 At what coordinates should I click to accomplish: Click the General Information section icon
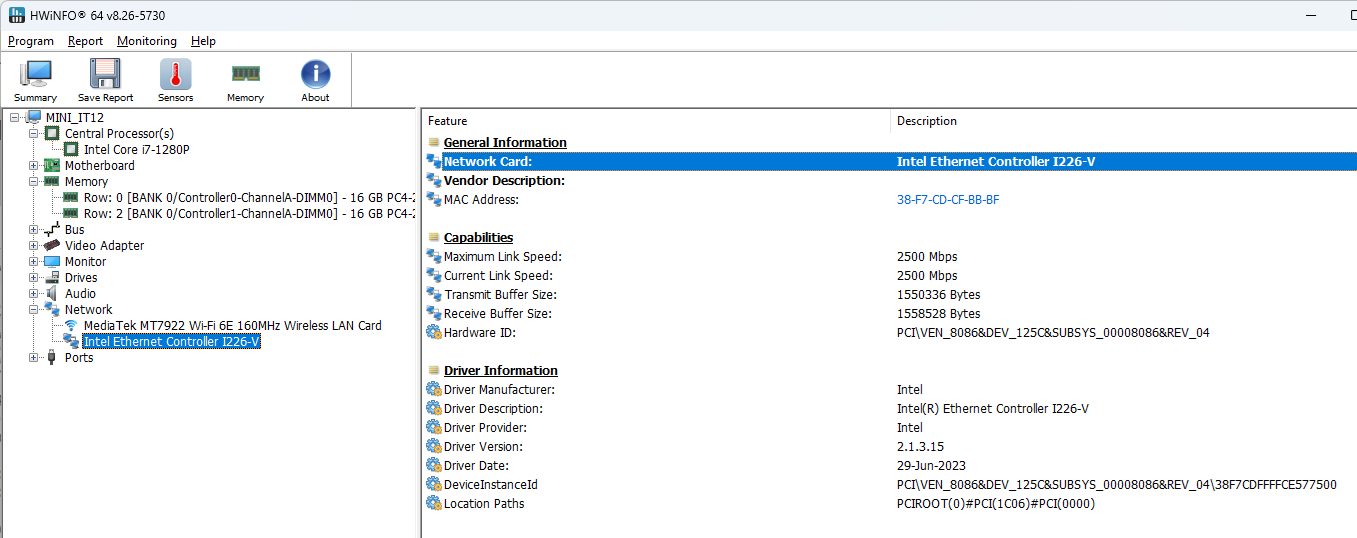[434, 142]
